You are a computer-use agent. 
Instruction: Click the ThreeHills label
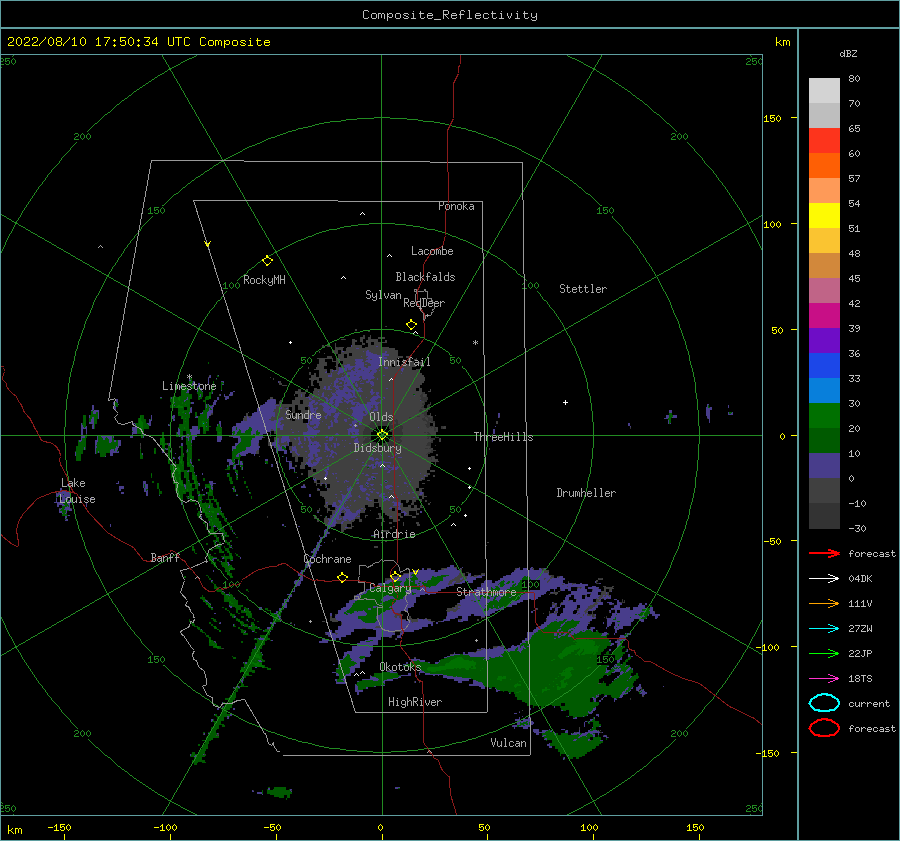click(503, 437)
